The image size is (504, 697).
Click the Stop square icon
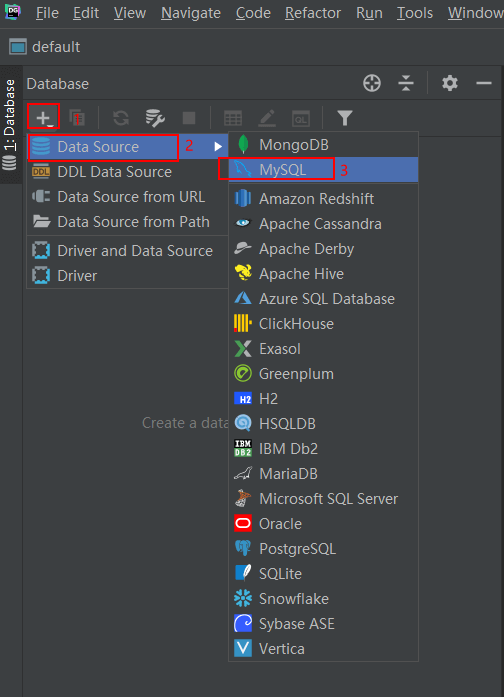point(189,118)
